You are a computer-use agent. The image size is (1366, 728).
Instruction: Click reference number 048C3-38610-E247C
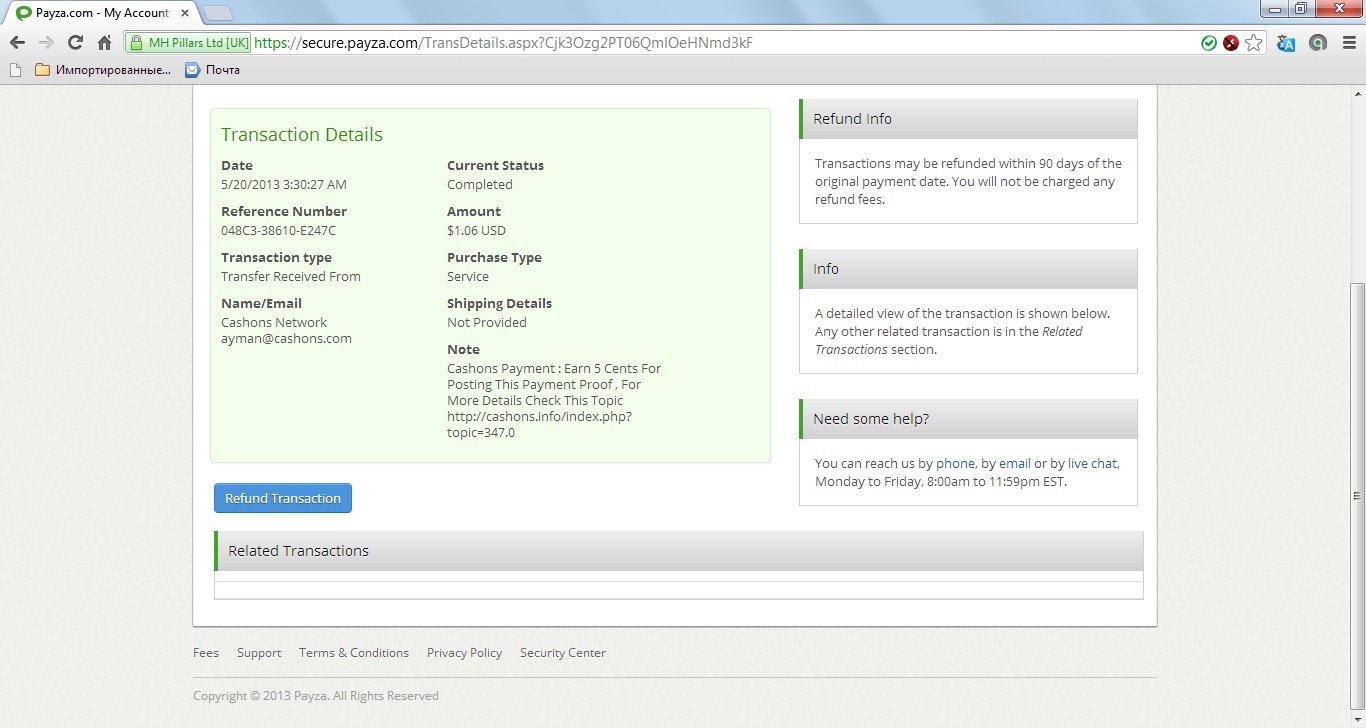point(278,231)
